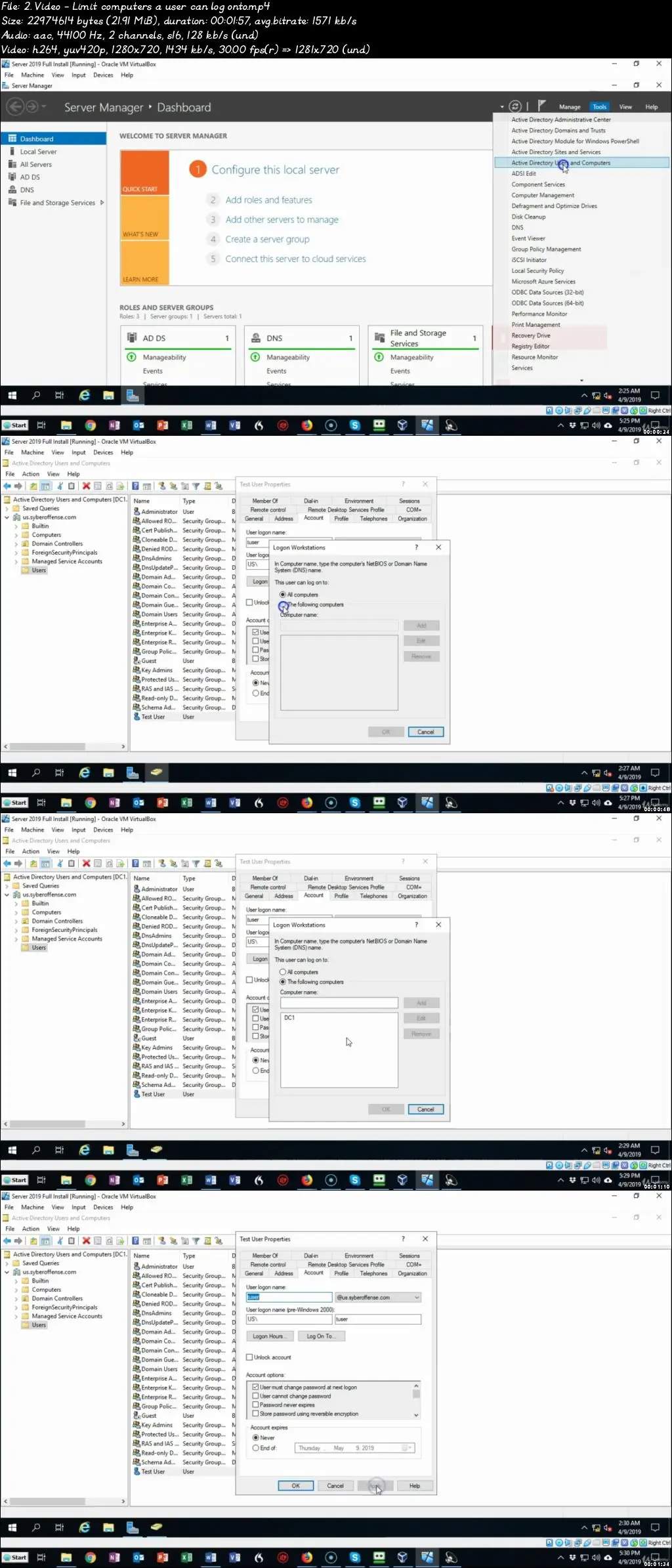Open AD DS in Server Manager sidebar

[30, 177]
